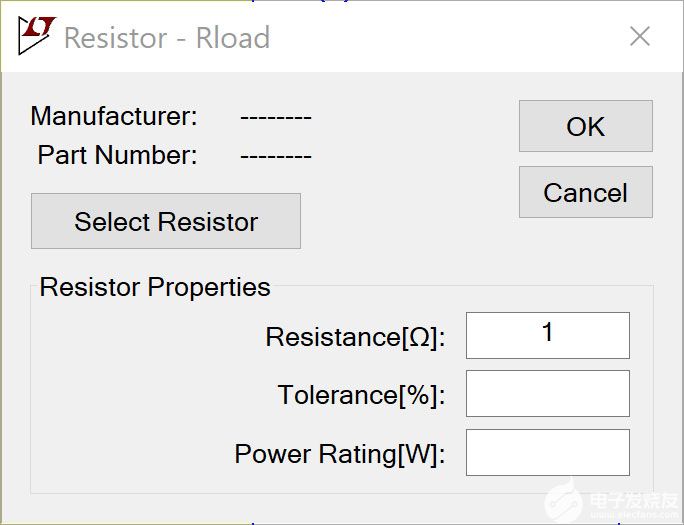This screenshot has width=684, height=525.
Task: Click the "Resistor - Rload" window title
Action: click(167, 38)
